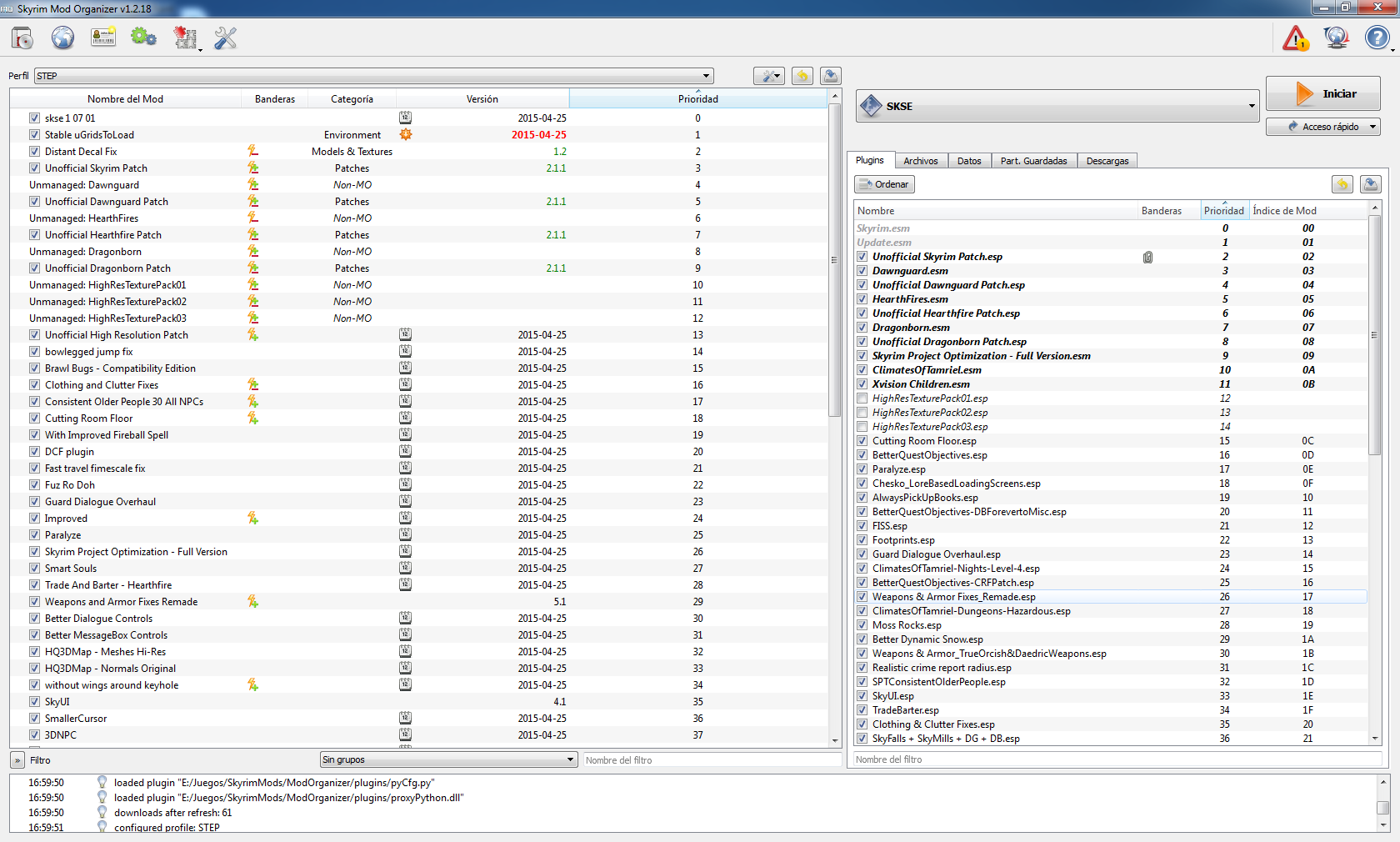This screenshot has width=1400, height=842.
Task: Toggle the SkyUI.esp plugin checkbox
Action: coord(862,696)
